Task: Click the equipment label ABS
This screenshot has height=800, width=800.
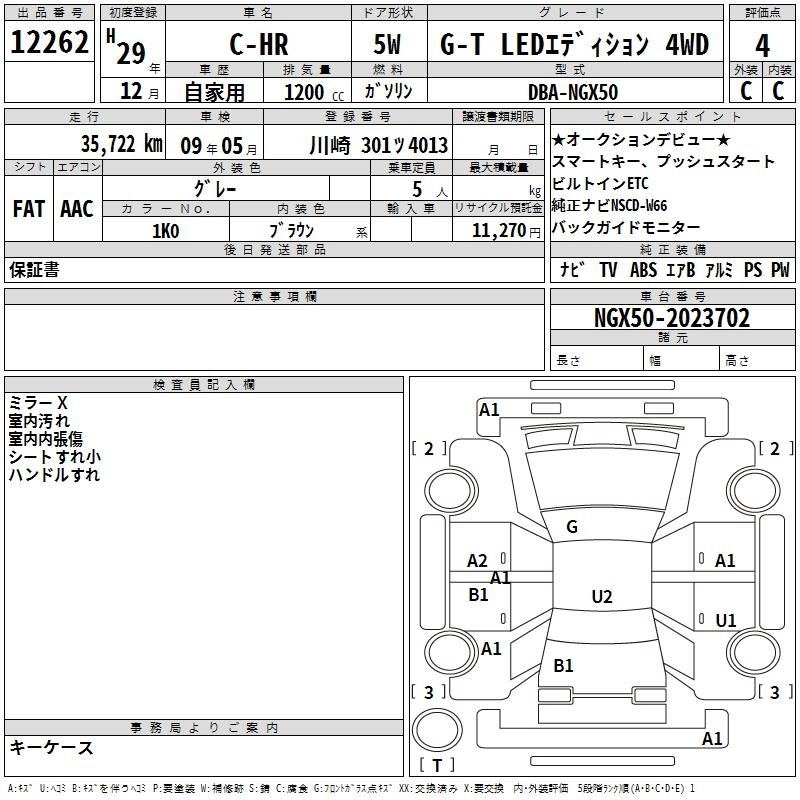Action: coord(643,270)
